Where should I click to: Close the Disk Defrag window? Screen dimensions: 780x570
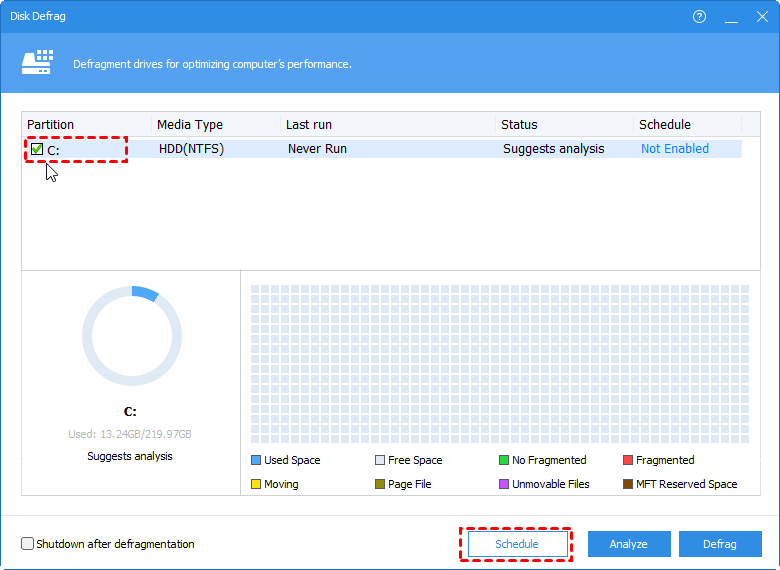[761, 17]
